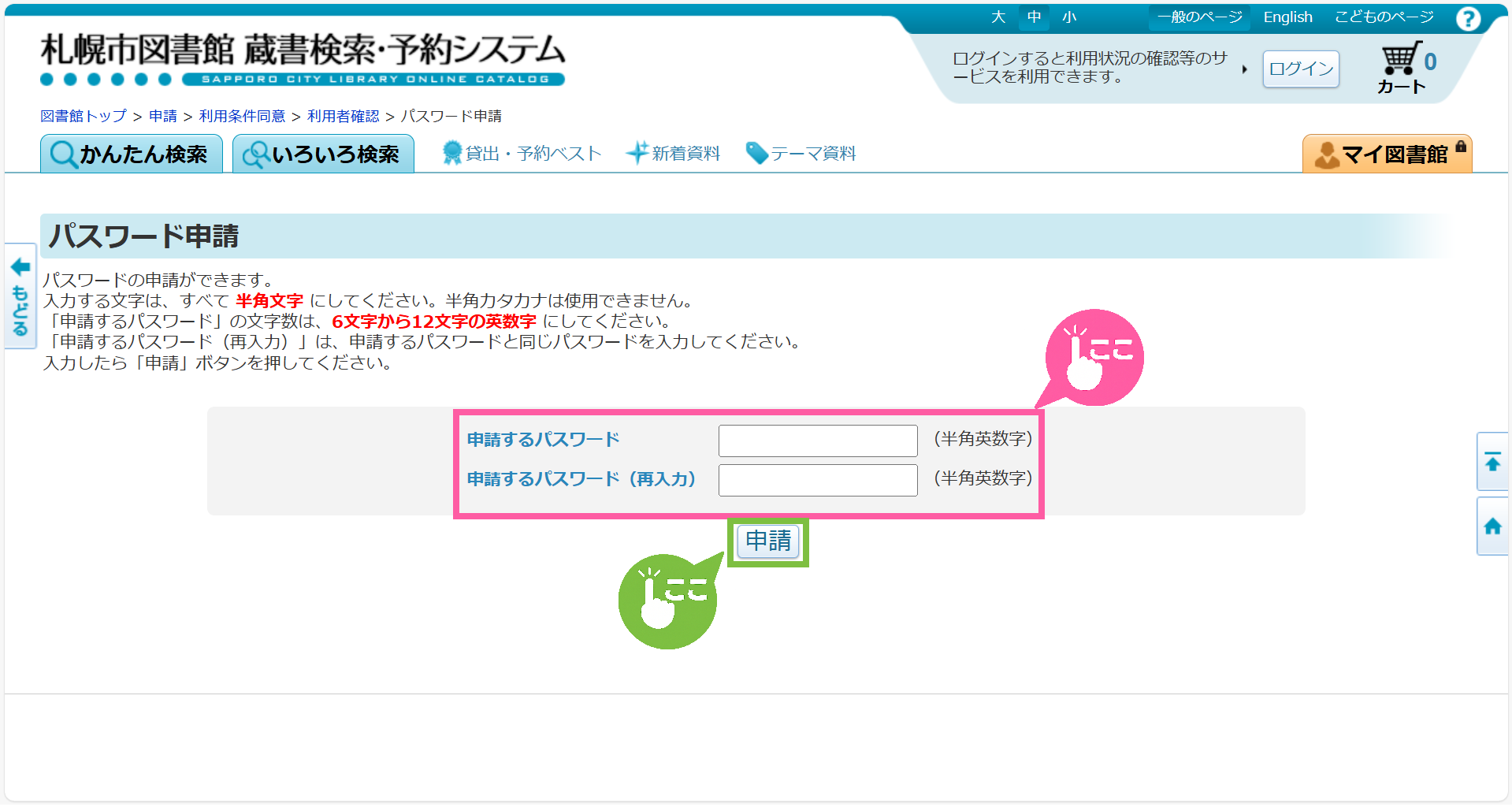Open 新着資料 new arrivals
The width and height of the screenshot is (1512, 807).
(x=674, y=154)
